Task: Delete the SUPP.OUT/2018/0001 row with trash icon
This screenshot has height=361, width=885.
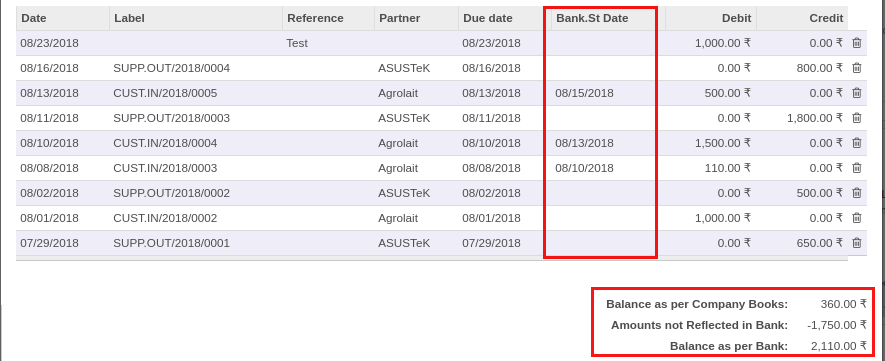Action: (x=856, y=243)
